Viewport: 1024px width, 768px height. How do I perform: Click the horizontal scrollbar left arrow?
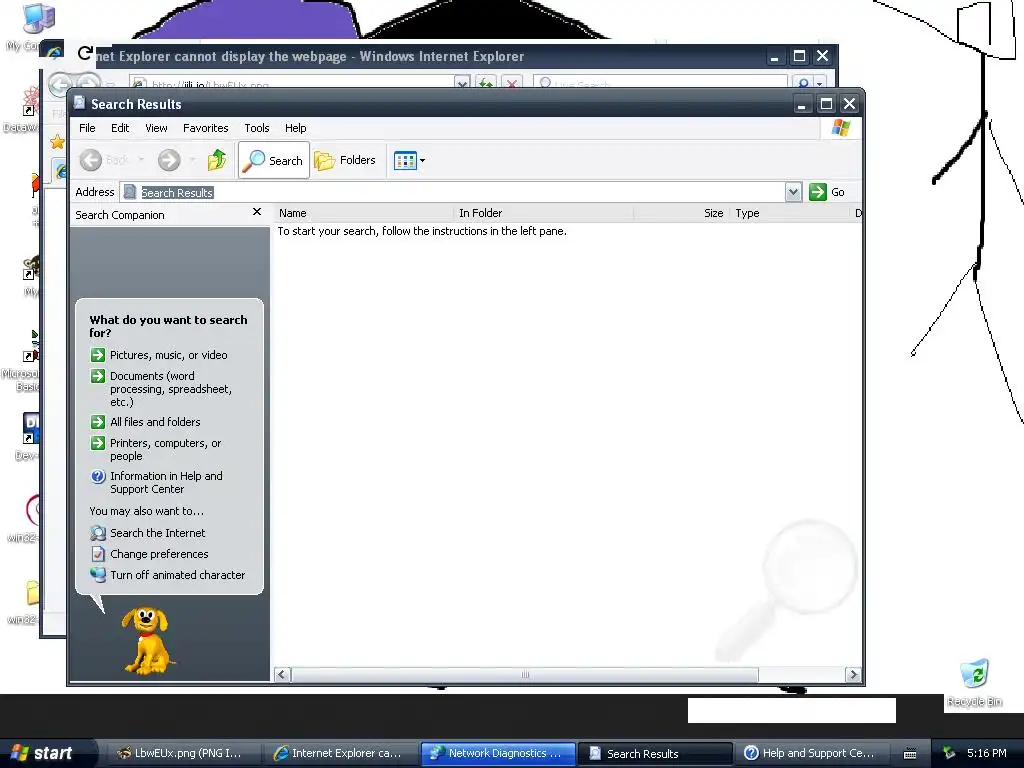282,675
